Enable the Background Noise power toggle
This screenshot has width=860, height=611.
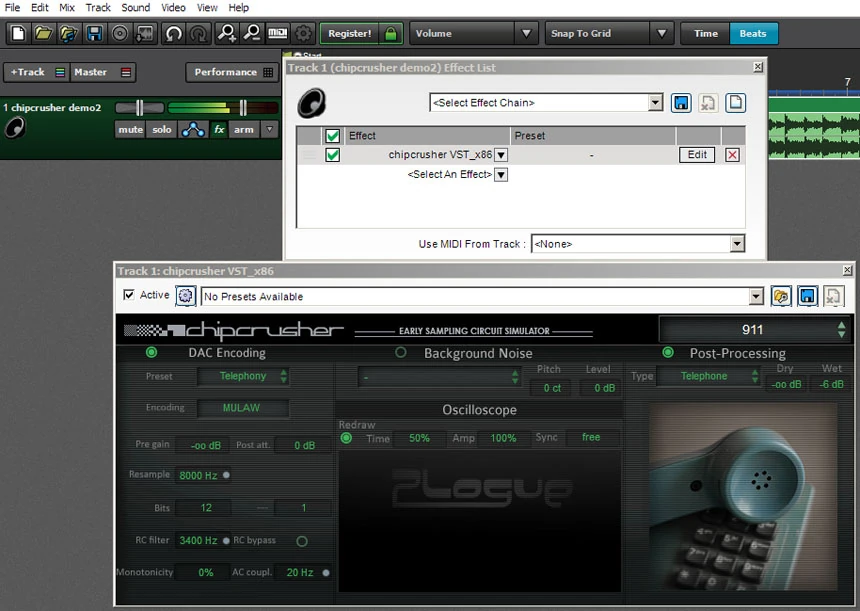(x=401, y=353)
